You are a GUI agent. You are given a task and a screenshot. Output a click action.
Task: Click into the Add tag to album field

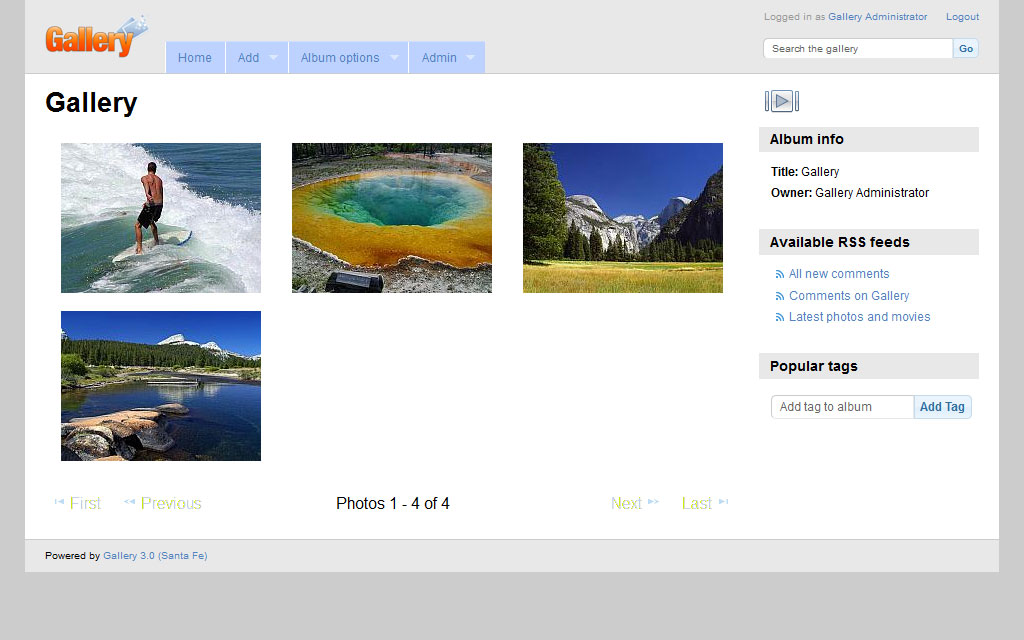click(x=842, y=407)
